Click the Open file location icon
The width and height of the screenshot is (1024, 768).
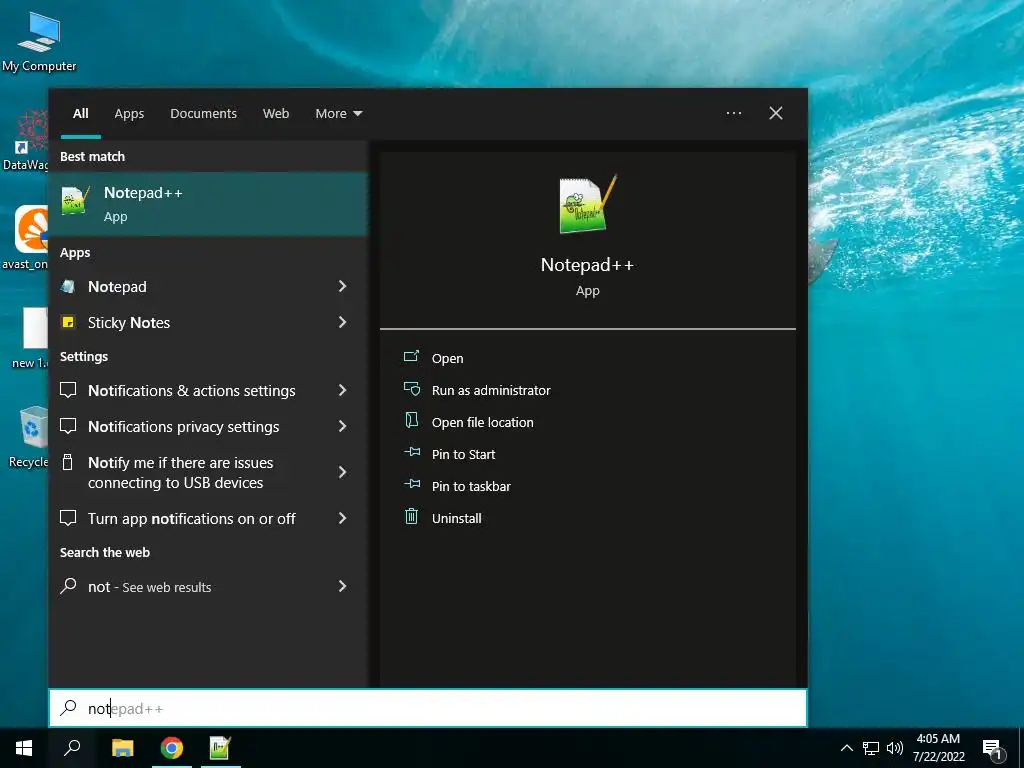point(411,420)
